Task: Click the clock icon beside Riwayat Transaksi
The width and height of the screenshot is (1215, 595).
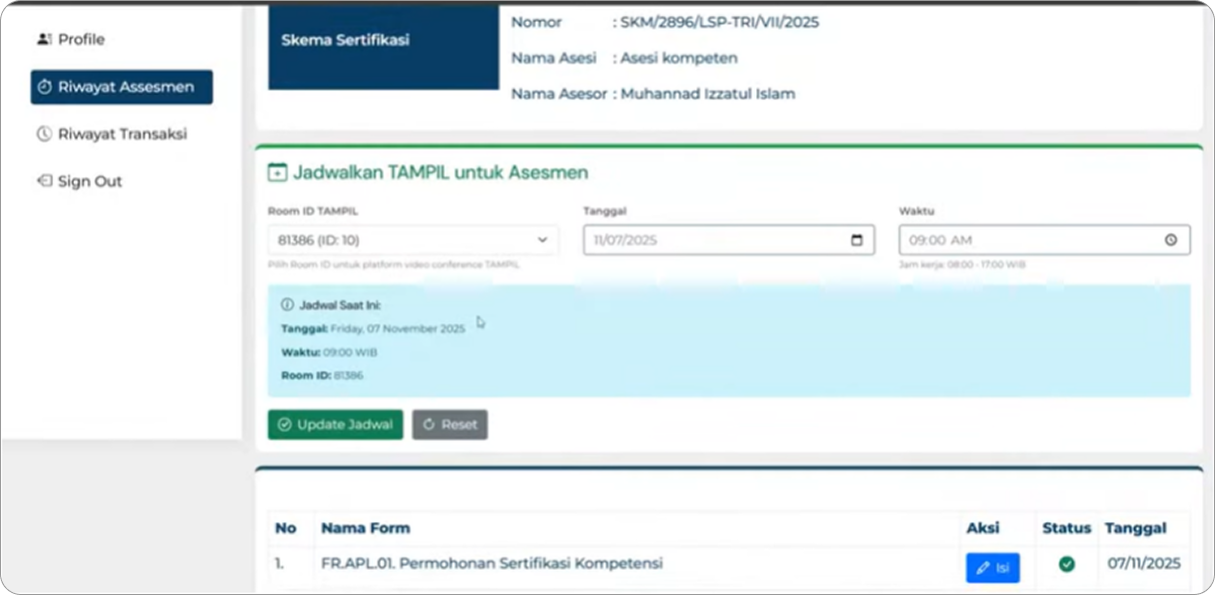Action: [x=43, y=134]
